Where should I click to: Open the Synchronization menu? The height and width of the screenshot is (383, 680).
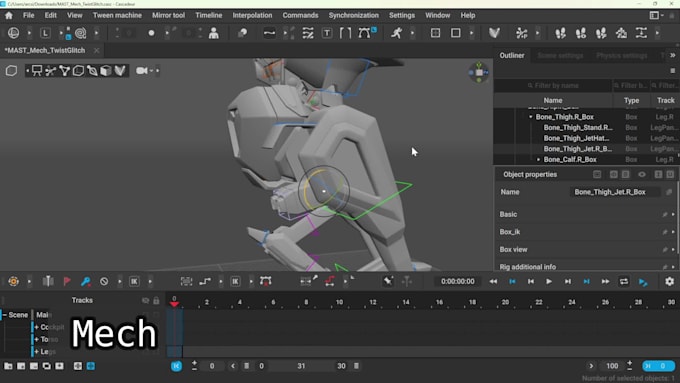point(353,15)
